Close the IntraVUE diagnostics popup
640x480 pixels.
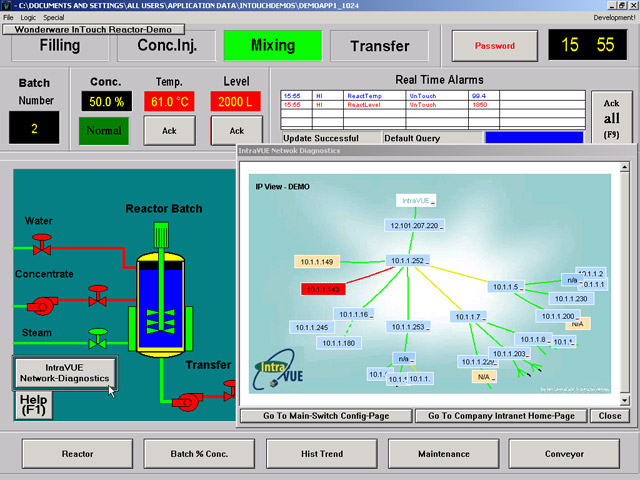pos(610,416)
